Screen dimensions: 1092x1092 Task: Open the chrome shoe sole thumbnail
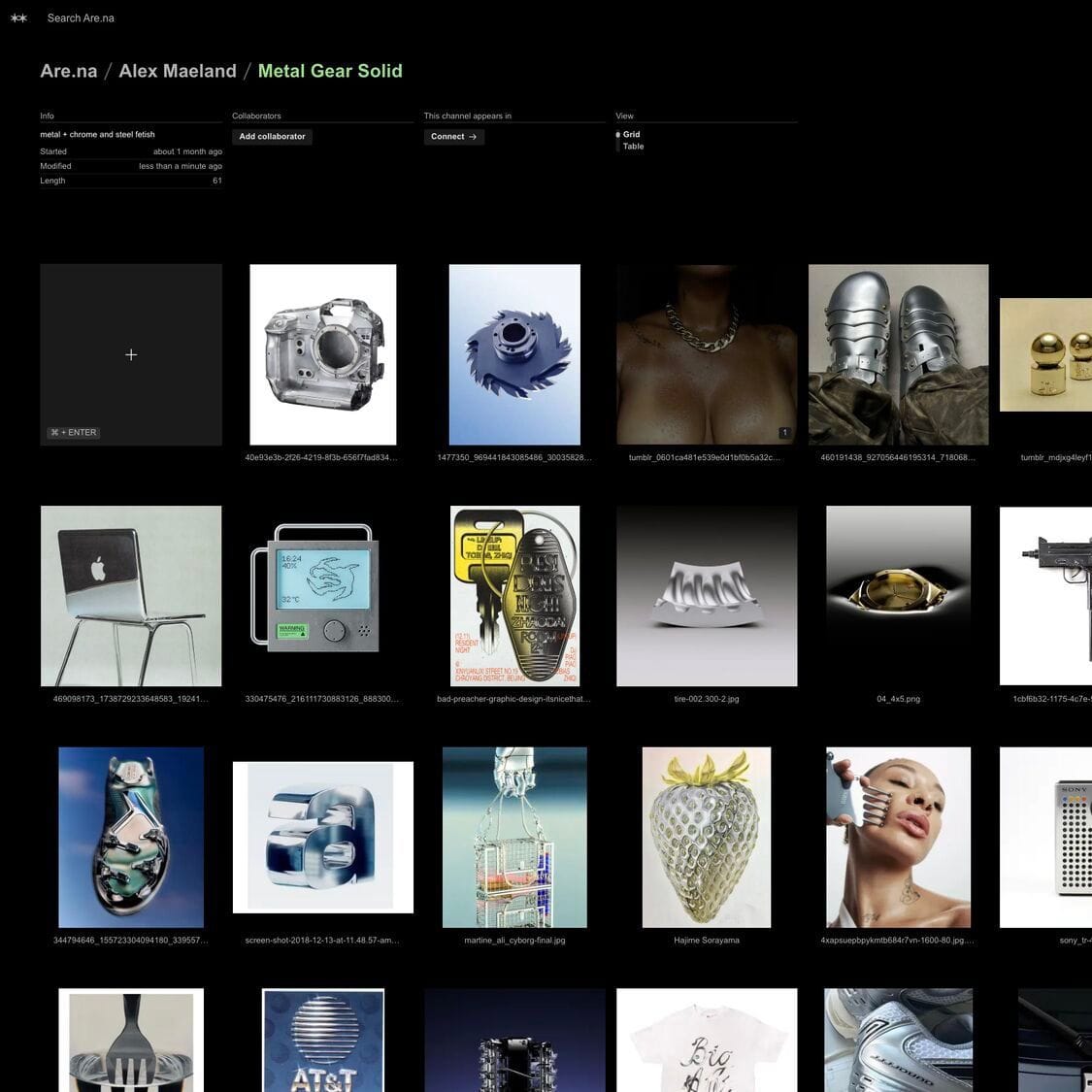tap(131, 837)
